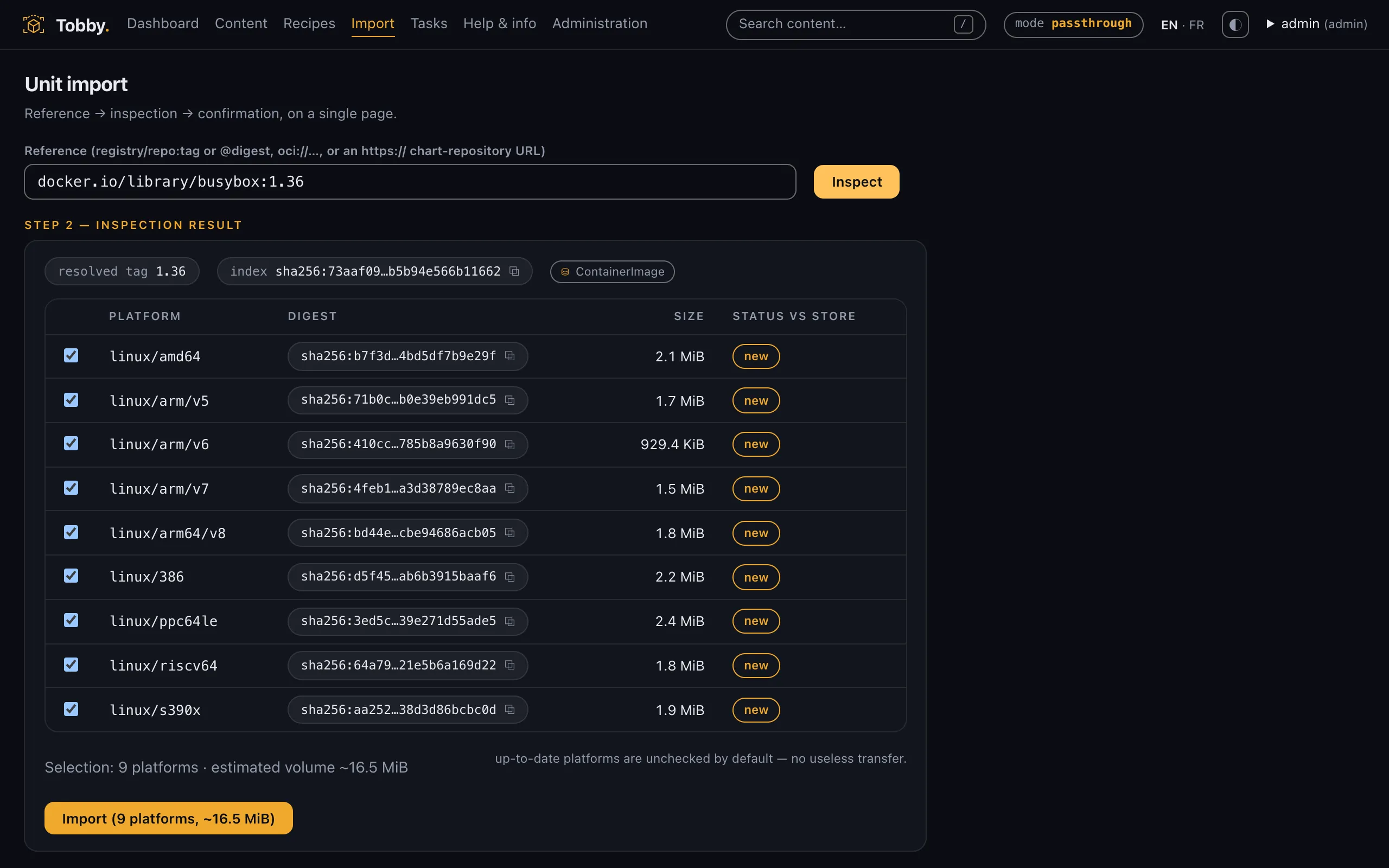Click the sha256:410cc…785b8a9630f90 digest text

coord(398,444)
